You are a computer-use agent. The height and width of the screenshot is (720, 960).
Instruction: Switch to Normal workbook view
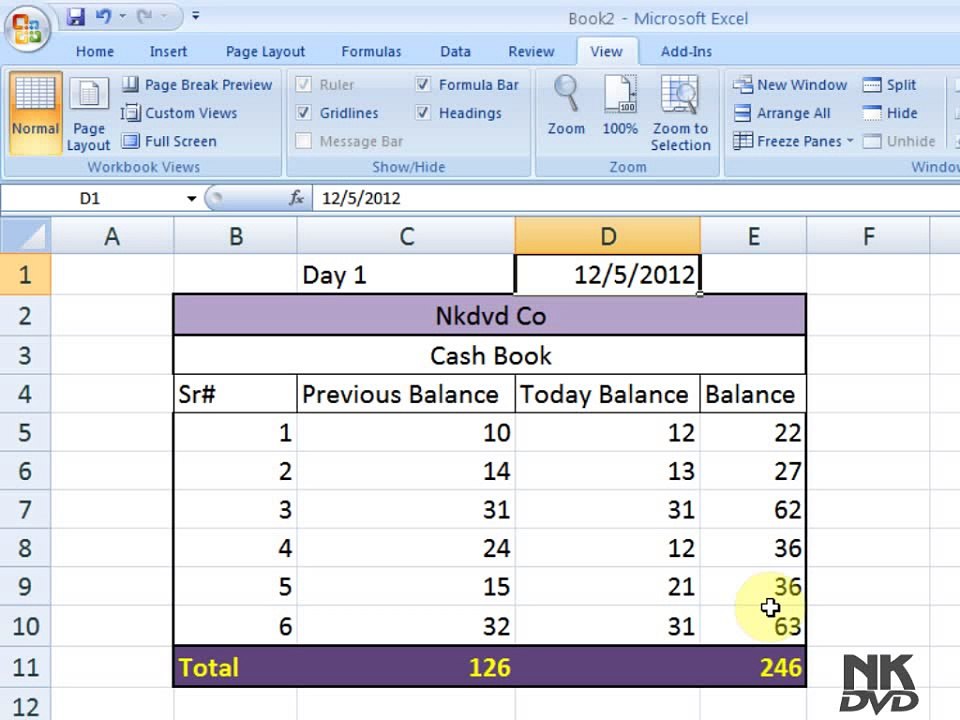tap(35, 112)
